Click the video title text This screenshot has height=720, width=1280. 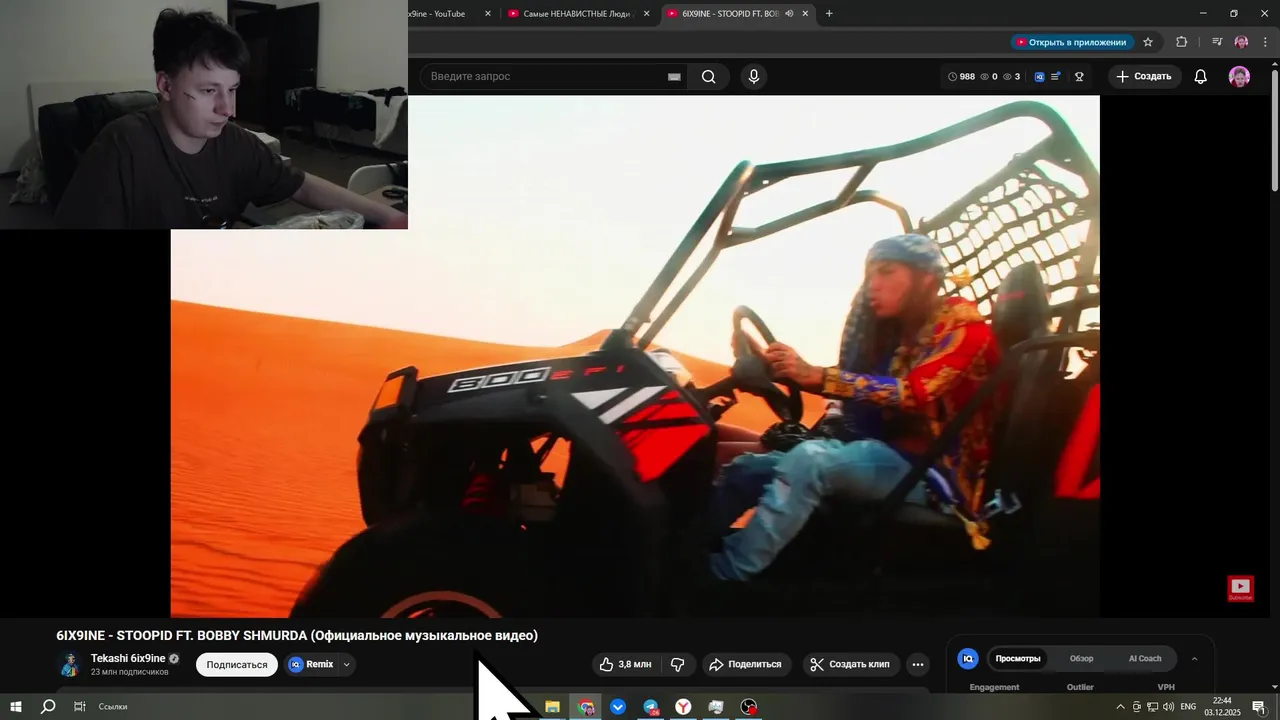(x=297, y=636)
